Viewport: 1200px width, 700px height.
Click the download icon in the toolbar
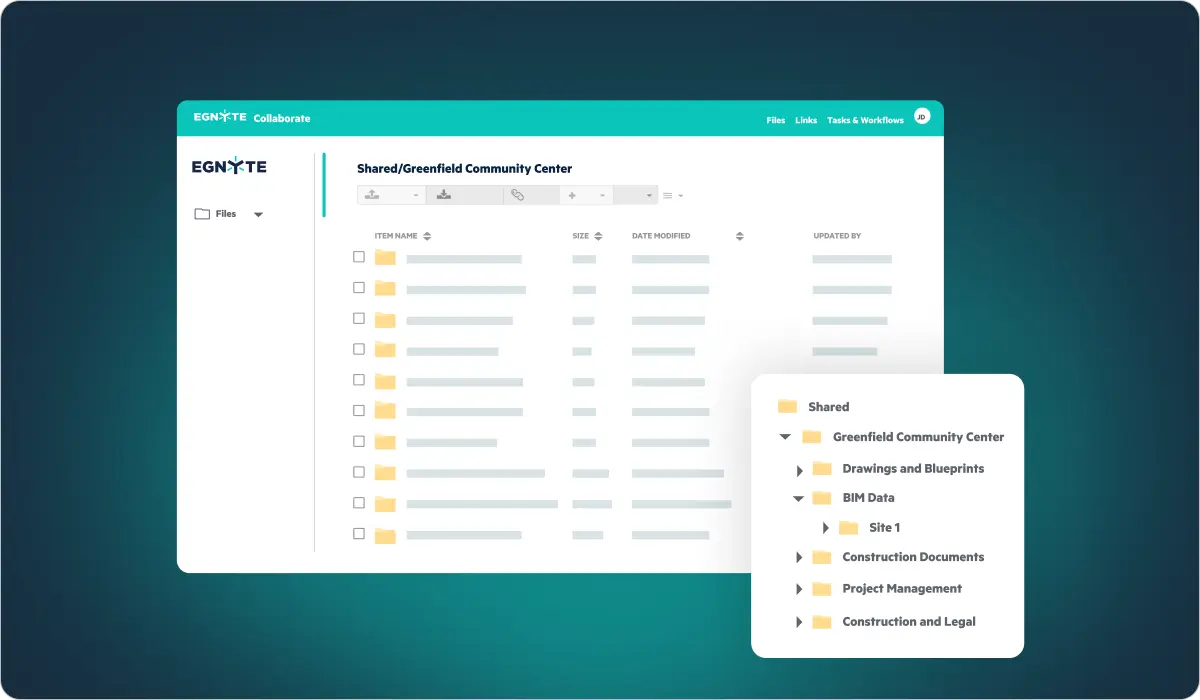tap(443, 195)
